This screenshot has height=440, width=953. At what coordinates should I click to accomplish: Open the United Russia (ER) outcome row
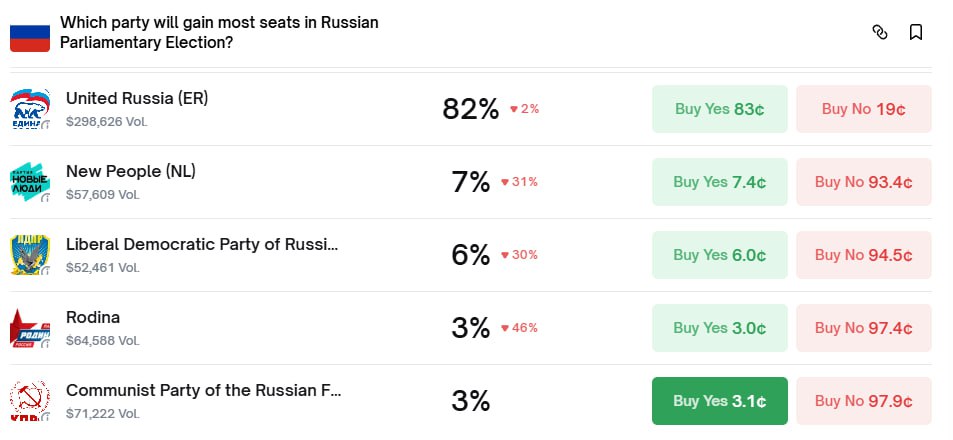pos(137,98)
